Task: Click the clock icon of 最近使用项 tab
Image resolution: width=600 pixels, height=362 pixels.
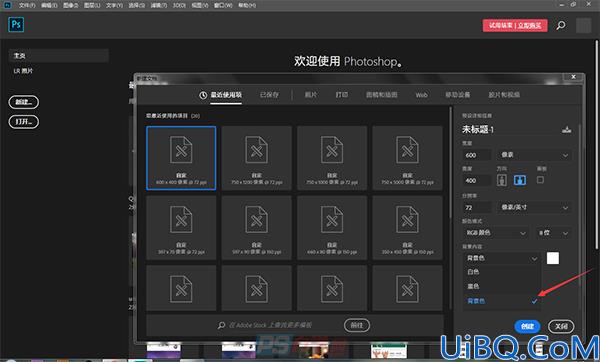Action: [203, 95]
